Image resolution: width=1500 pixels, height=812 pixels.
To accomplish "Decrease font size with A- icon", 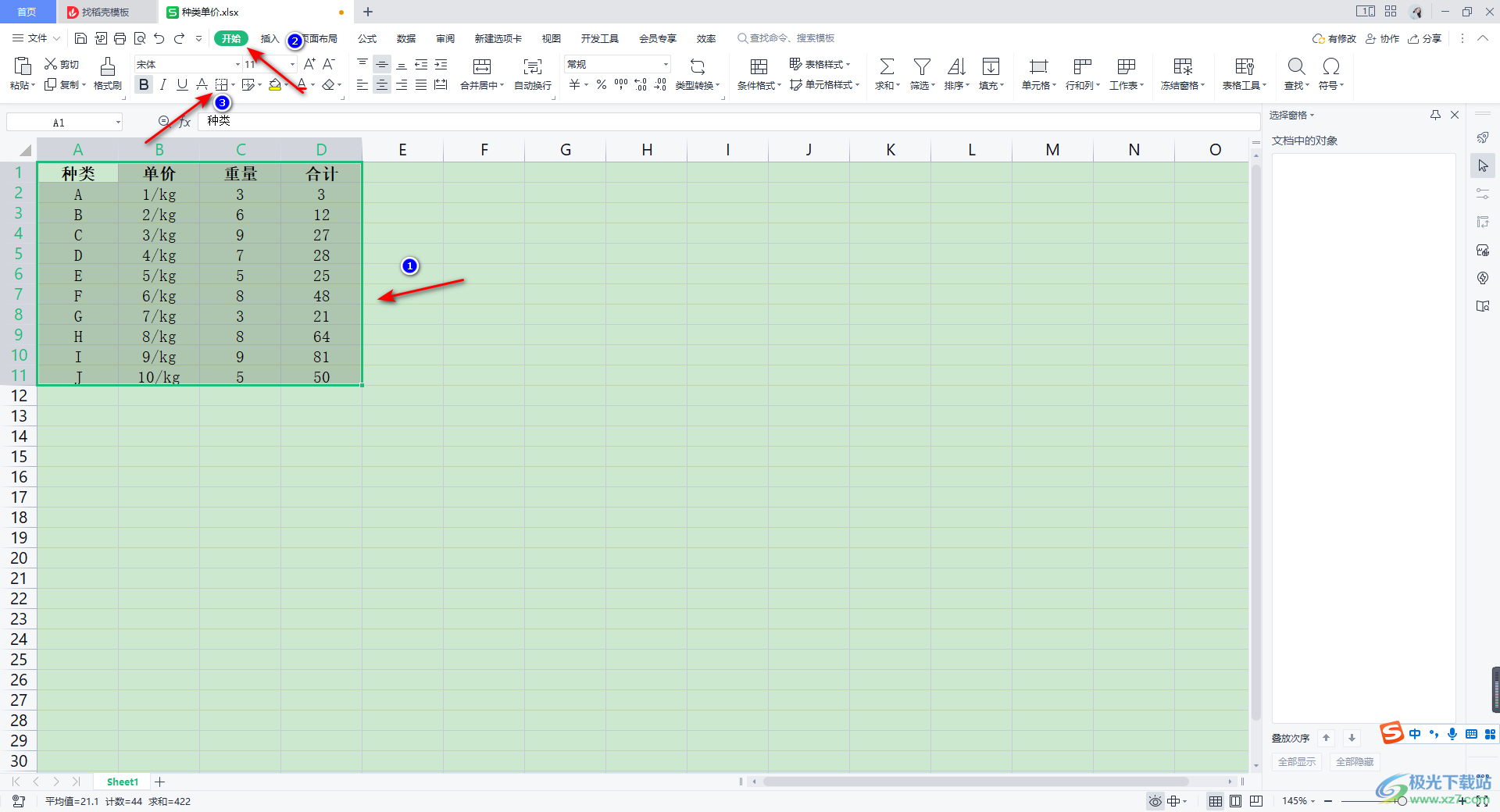I will click(x=329, y=64).
